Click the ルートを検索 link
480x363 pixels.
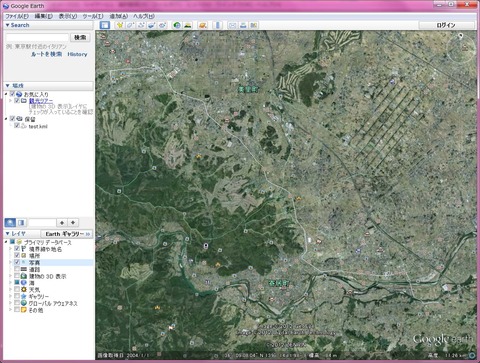[x=46, y=54]
